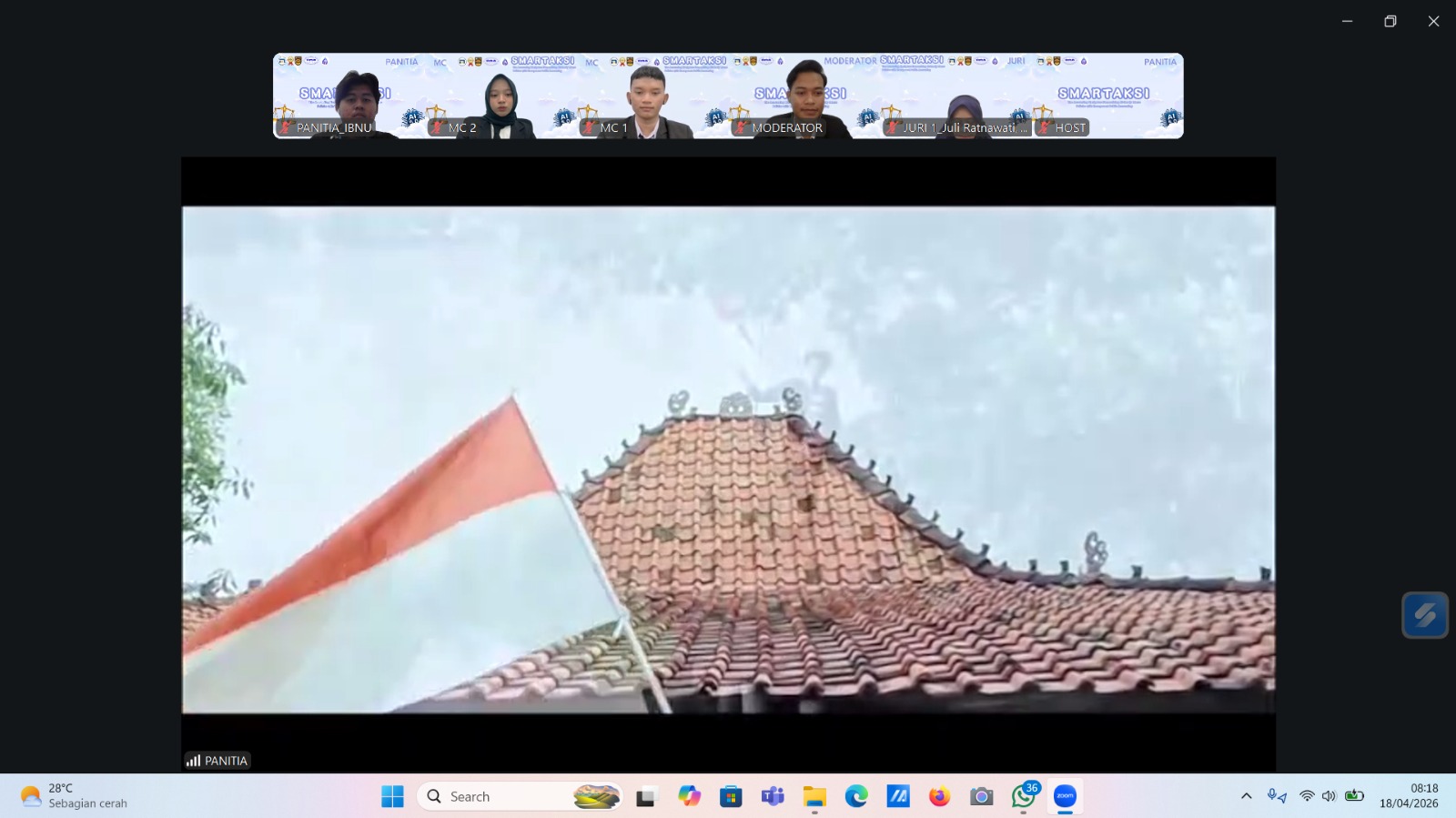The height and width of the screenshot is (818, 1456).
Task: Open the clock and date panel
Action: 1408,796
